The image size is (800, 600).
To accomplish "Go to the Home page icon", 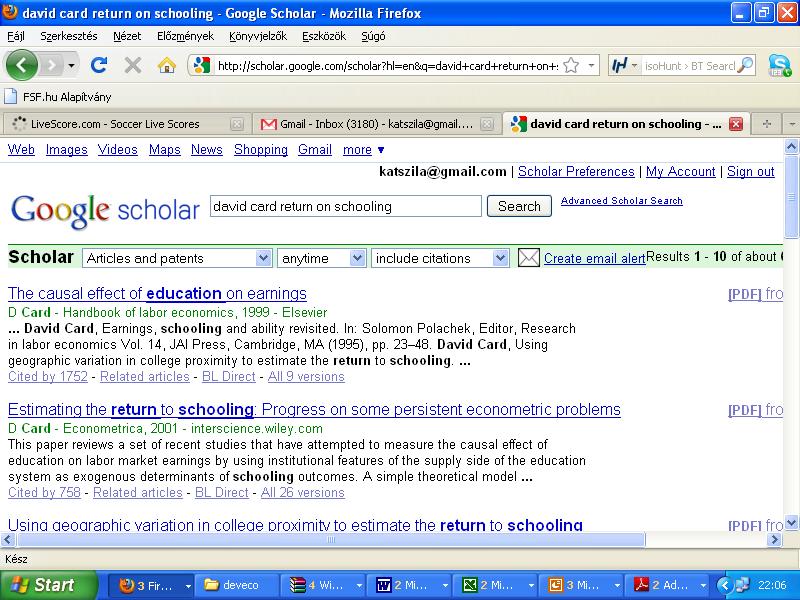I will coord(167,65).
